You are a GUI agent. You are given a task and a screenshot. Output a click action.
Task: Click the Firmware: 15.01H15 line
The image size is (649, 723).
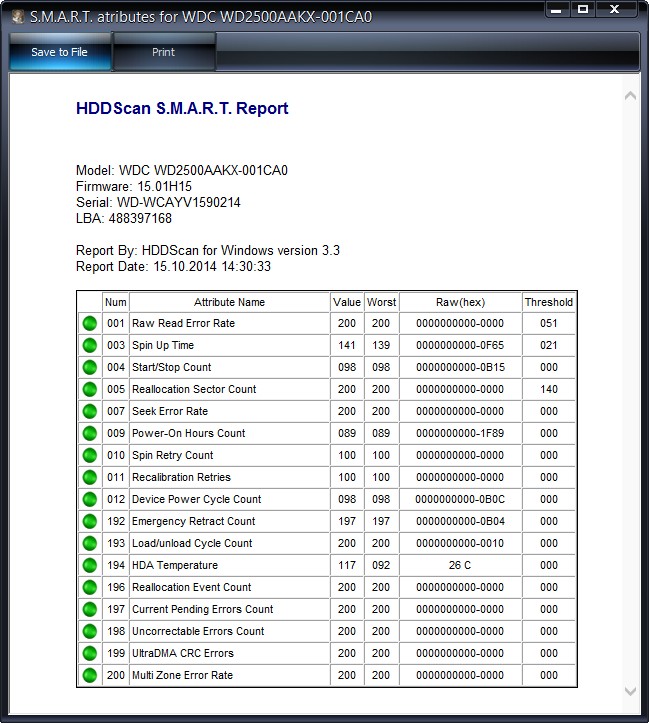[134, 187]
